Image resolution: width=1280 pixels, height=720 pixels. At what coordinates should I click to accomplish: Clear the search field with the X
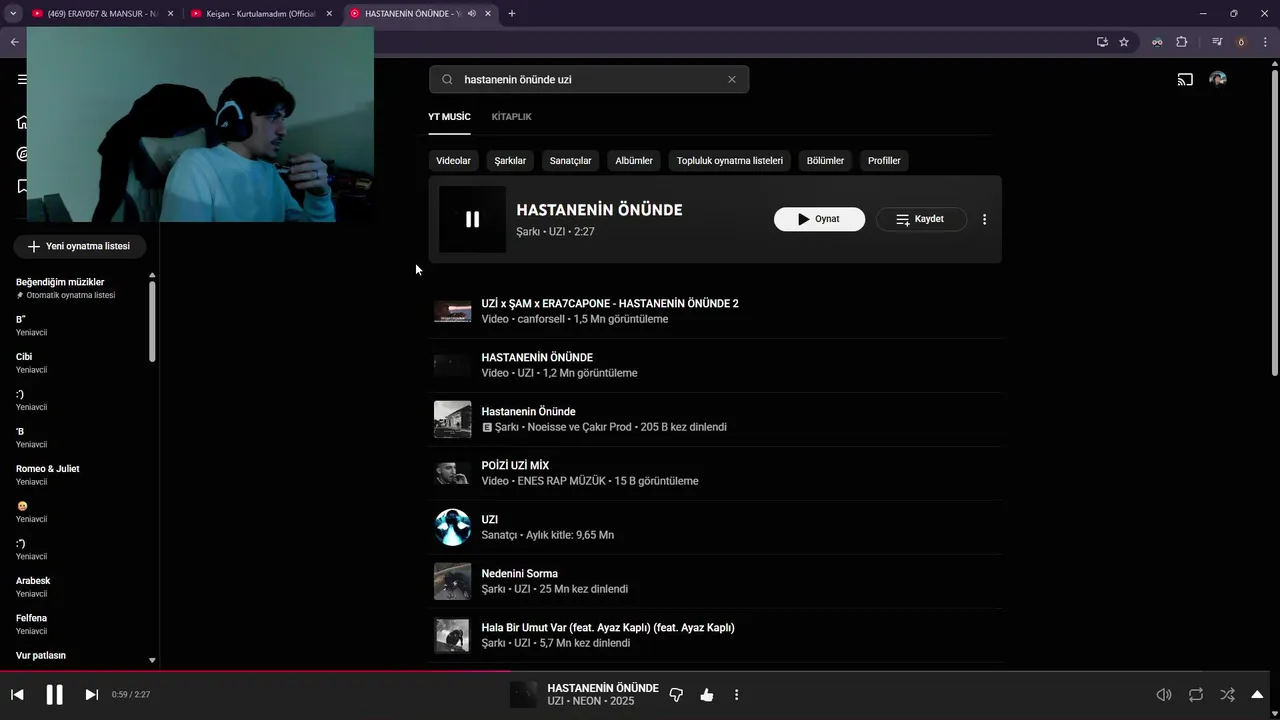pyautogui.click(x=732, y=79)
